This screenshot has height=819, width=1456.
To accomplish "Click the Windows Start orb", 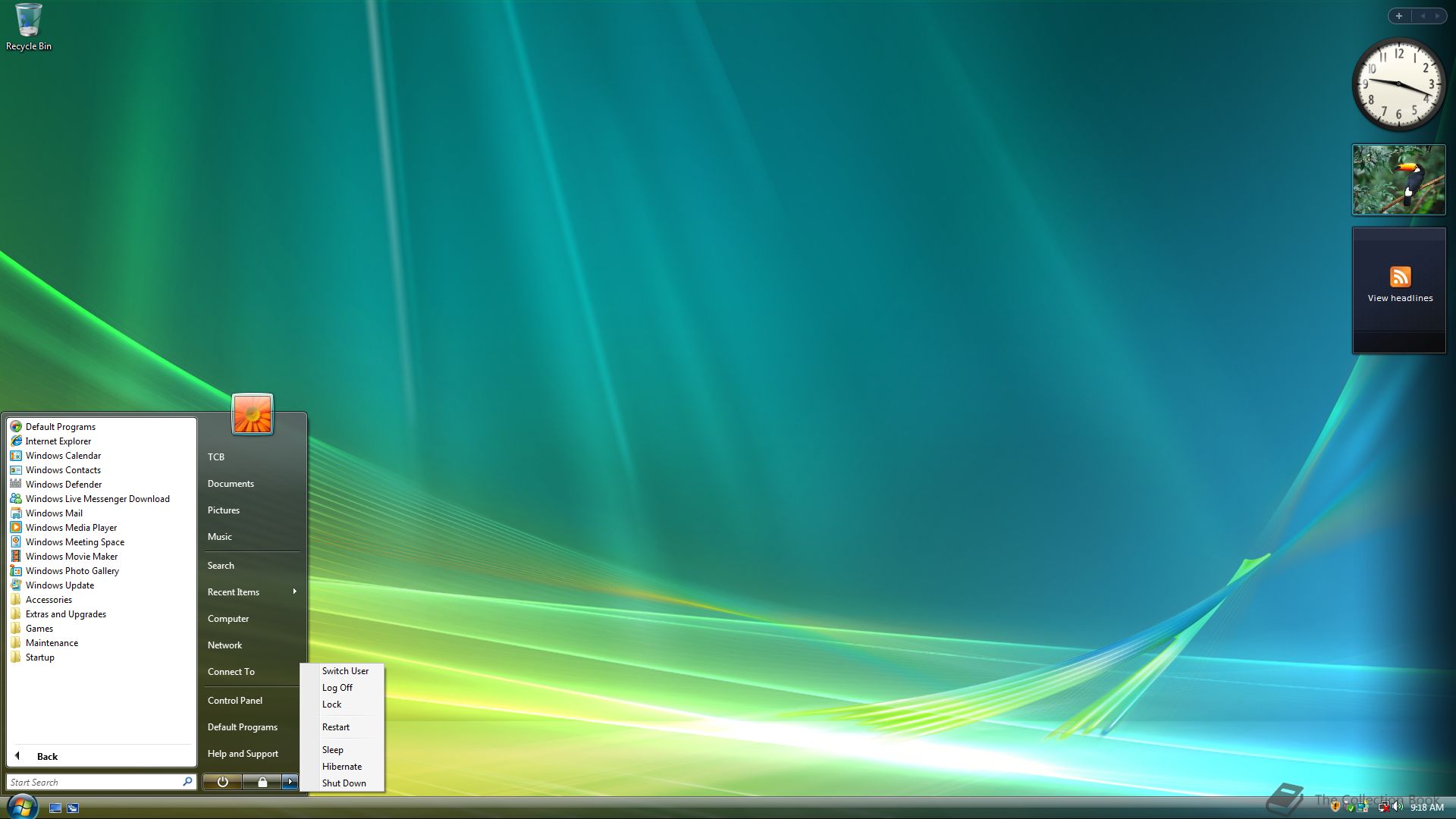I will pos(21,806).
